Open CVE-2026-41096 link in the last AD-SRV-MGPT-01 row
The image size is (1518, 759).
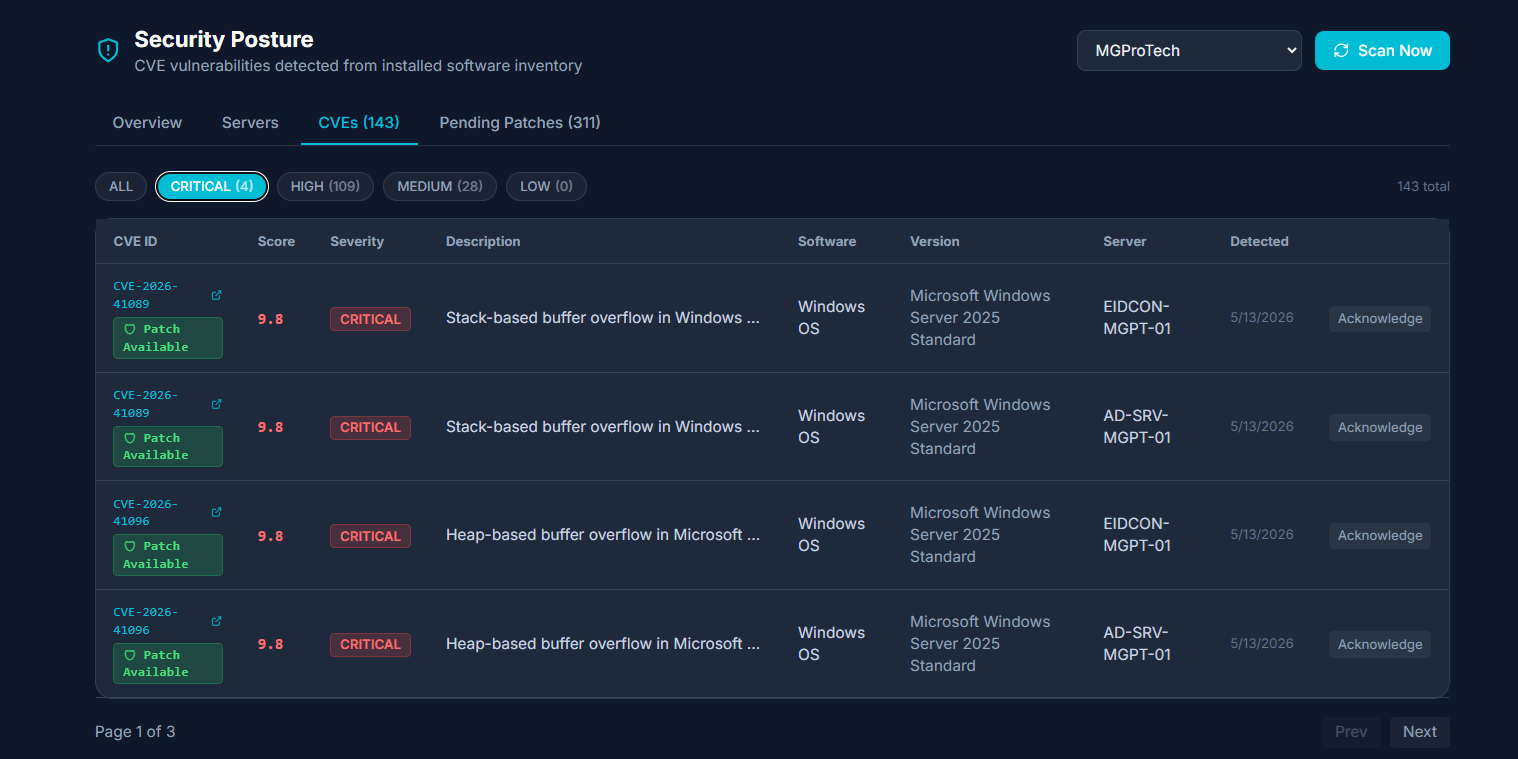click(146, 621)
